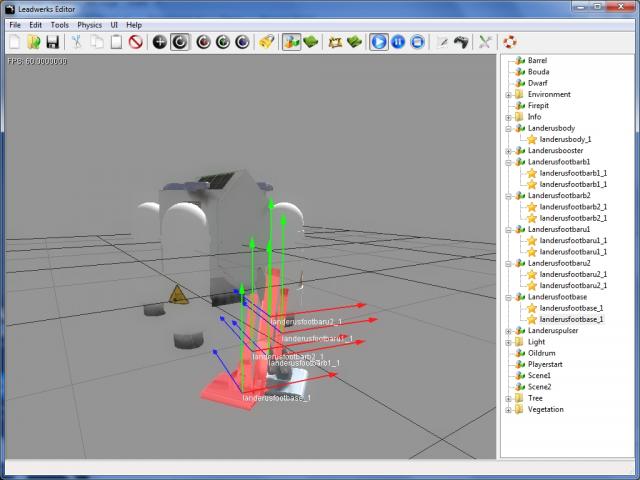Click the New scene toolbar icon
Image resolution: width=640 pixels, height=480 pixels.
click(x=15, y=42)
